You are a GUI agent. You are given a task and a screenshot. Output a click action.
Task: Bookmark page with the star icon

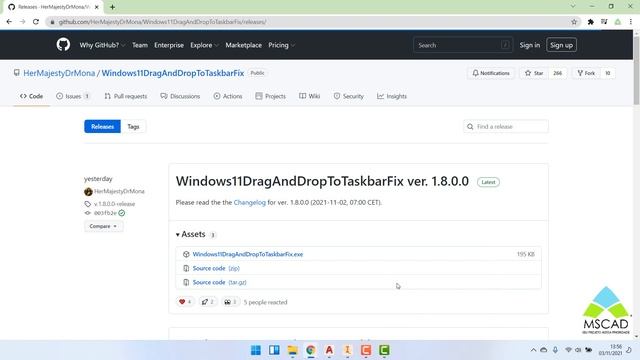pos(574,22)
